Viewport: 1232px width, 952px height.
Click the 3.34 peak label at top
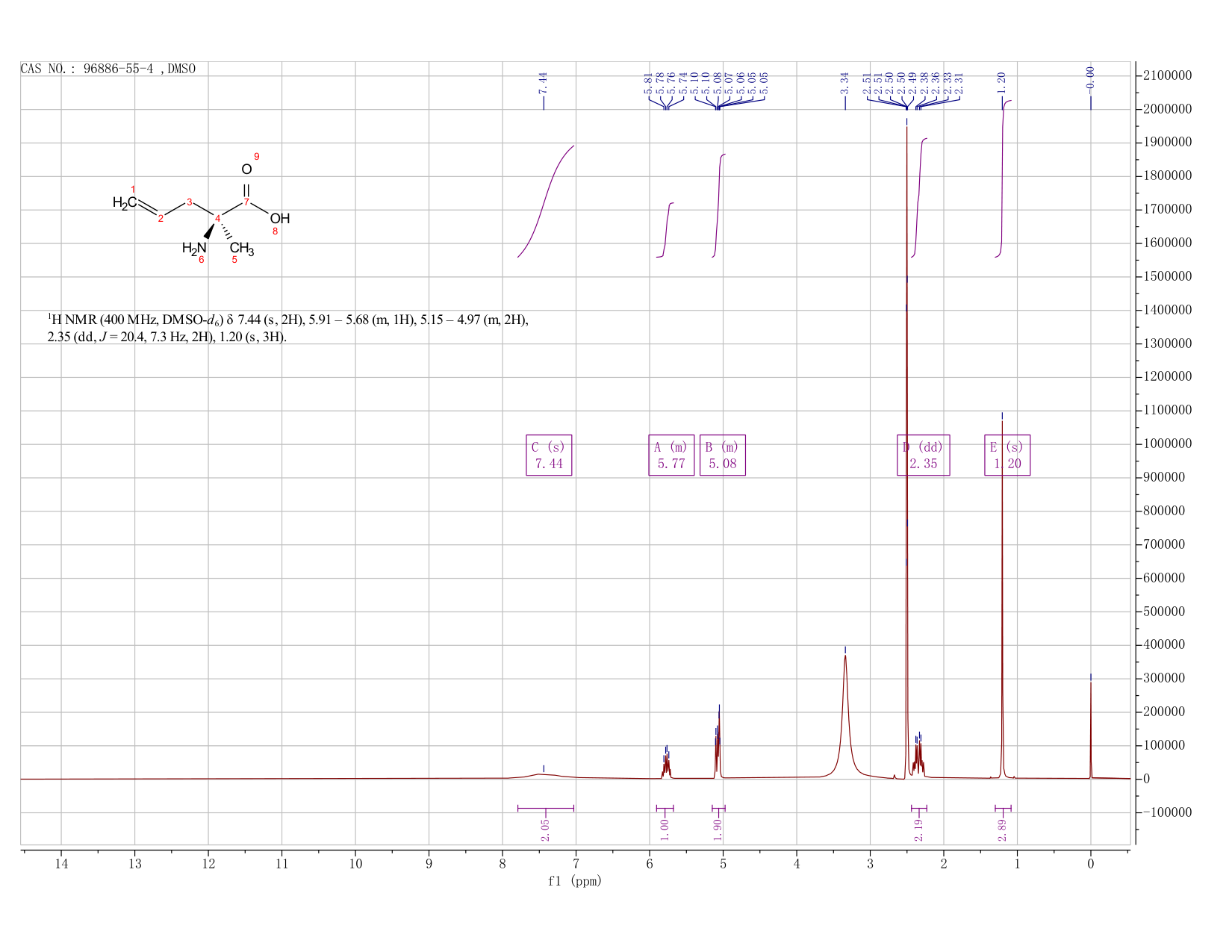845,82
